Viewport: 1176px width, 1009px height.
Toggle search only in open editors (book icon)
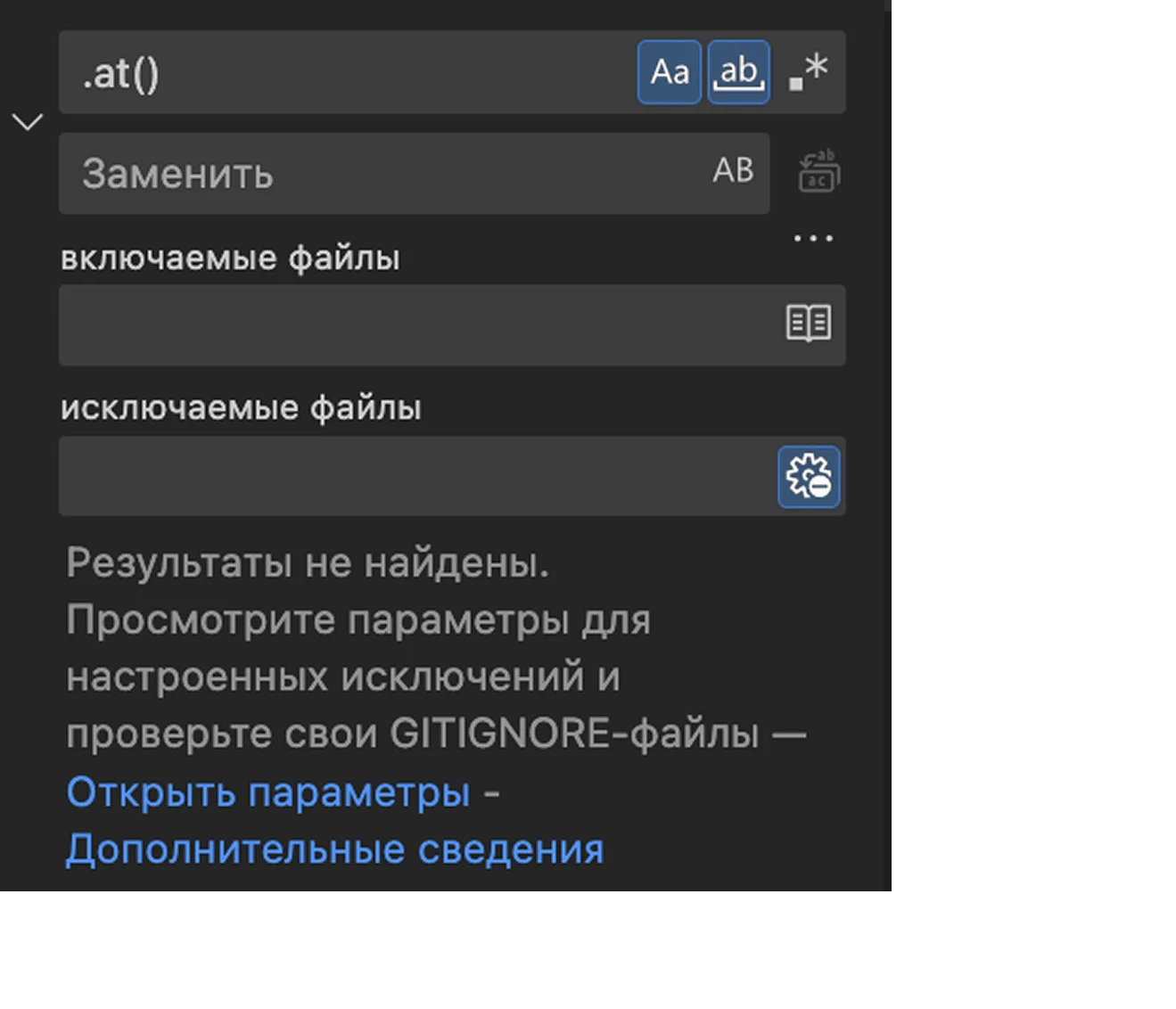coord(809,324)
